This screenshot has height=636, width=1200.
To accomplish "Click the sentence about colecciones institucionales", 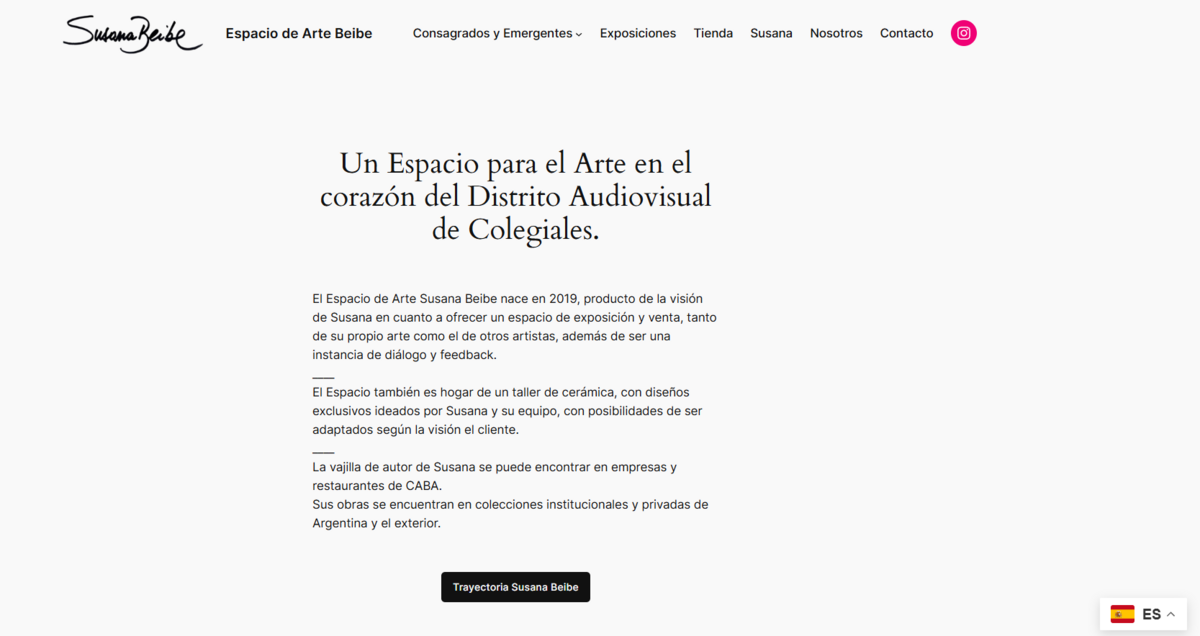I will tap(510, 513).
